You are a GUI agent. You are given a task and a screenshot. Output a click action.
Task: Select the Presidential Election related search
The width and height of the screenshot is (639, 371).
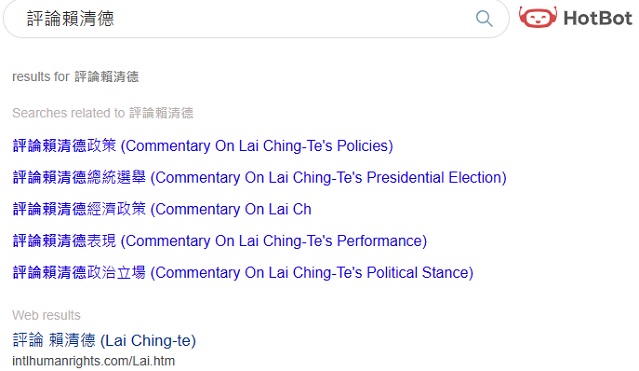point(260,177)
